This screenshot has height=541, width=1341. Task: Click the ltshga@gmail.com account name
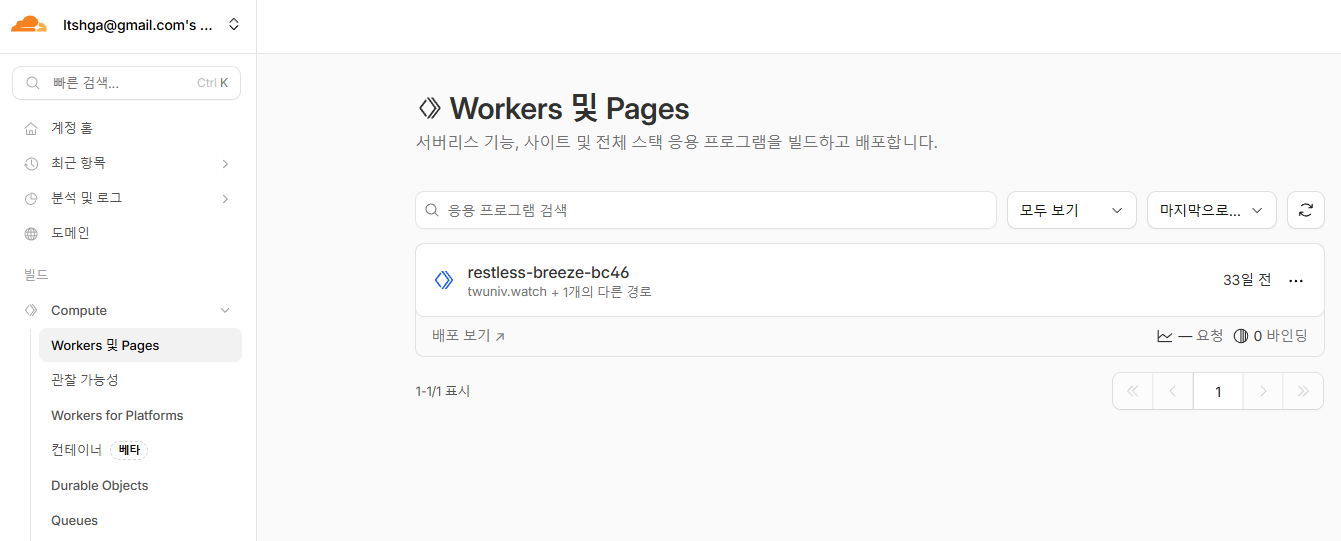tap(138, 26)
